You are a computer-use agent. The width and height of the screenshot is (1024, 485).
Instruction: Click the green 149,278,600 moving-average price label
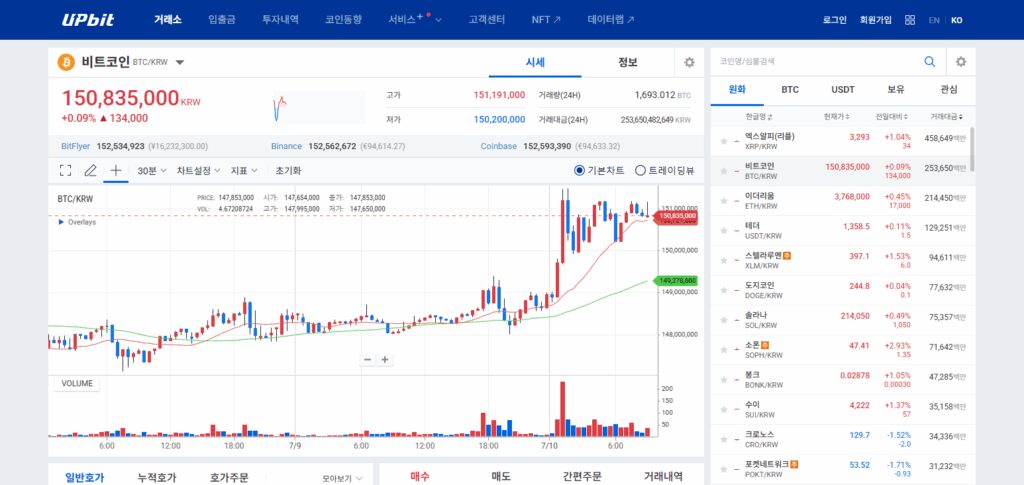point(678,281)
